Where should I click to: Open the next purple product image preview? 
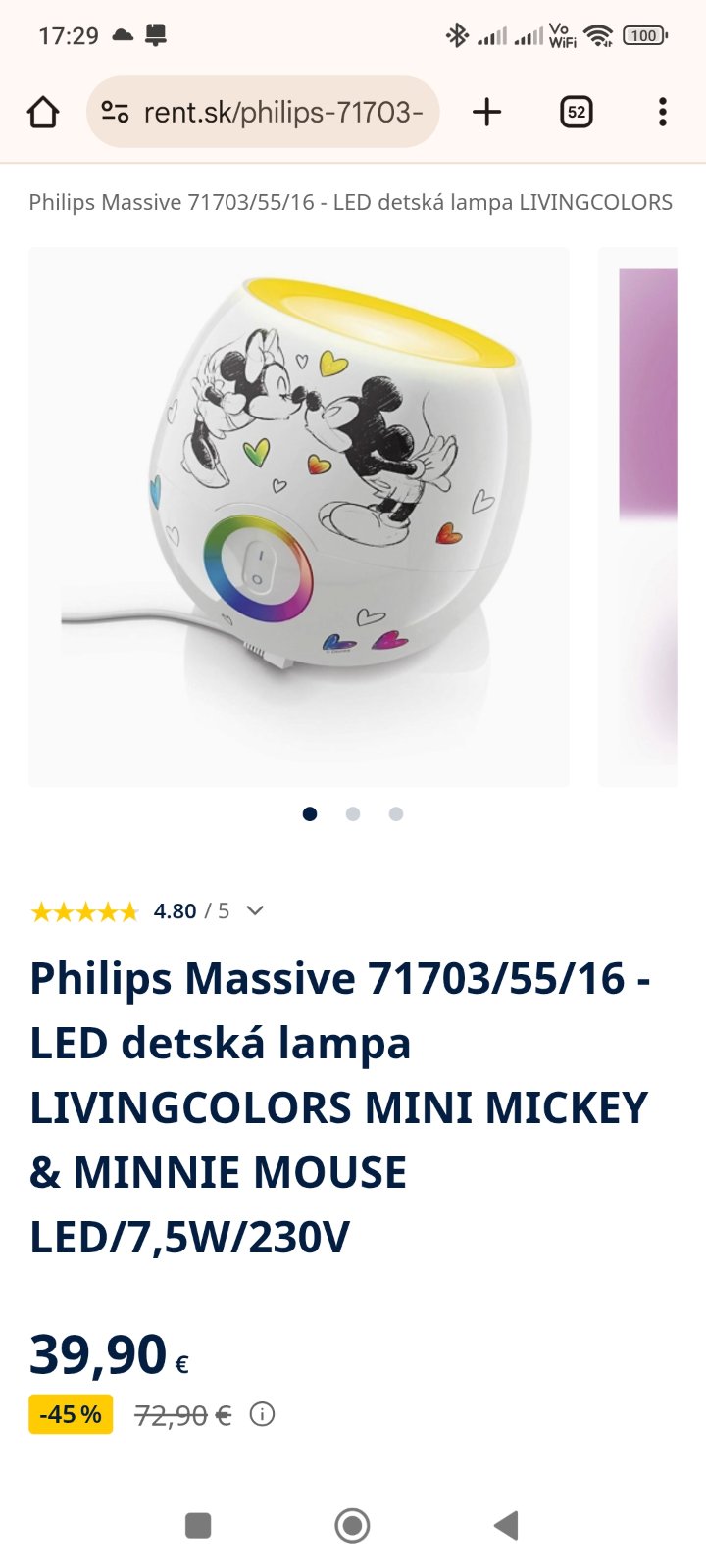click(x=638, y=517)
